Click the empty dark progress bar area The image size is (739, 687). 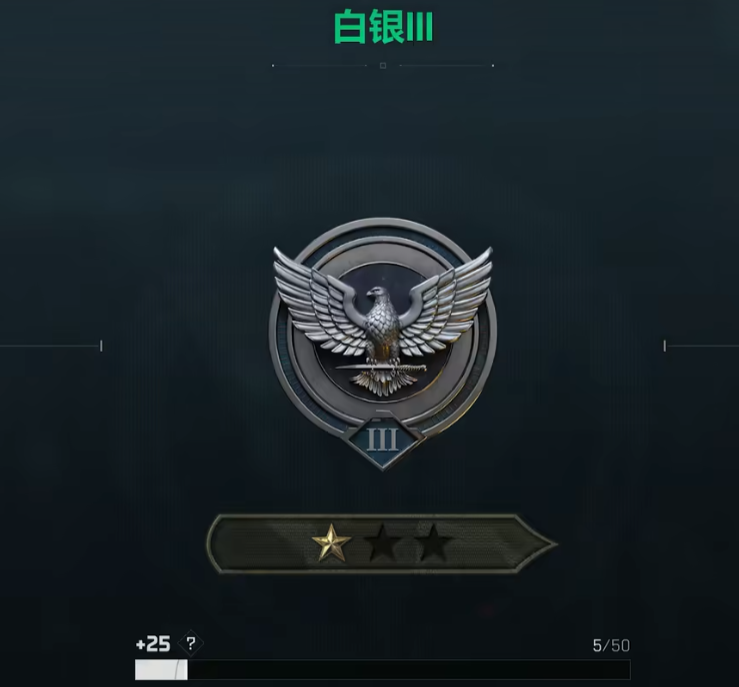coord(409,670)
